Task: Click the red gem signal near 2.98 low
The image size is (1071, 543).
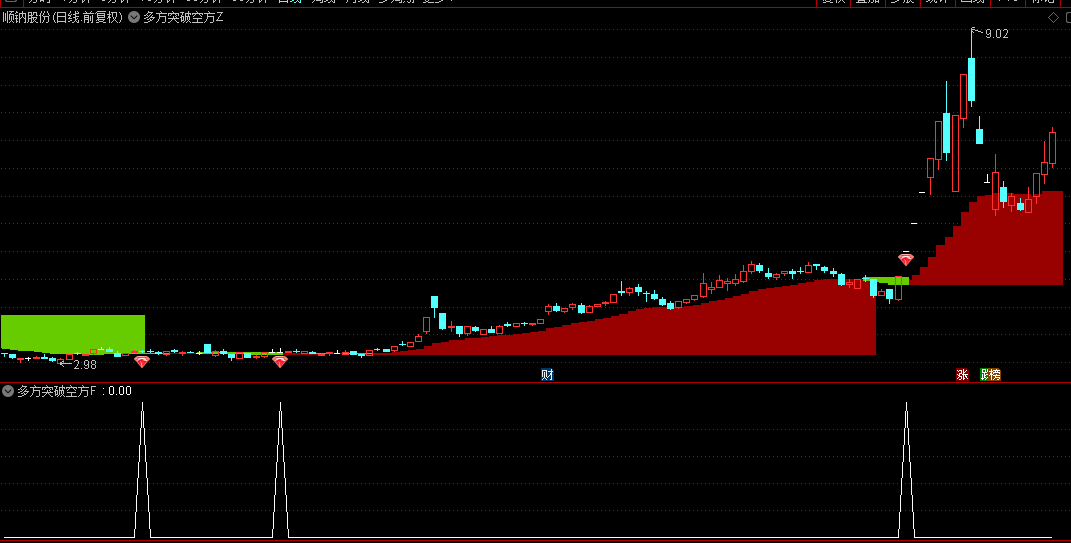Action: point(141,361)
